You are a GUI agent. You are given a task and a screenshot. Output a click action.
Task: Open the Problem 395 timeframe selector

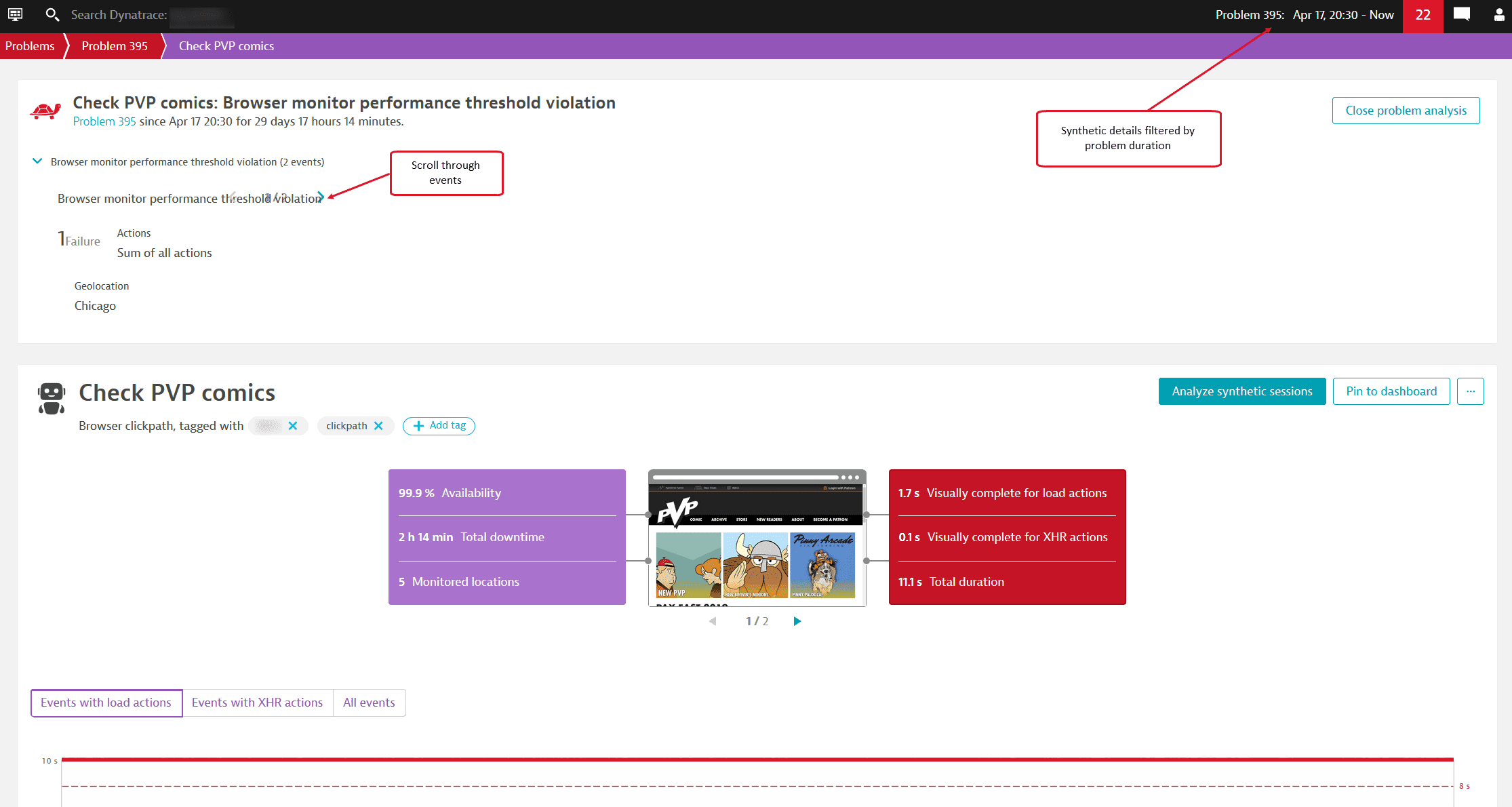tap(1305, 15)
